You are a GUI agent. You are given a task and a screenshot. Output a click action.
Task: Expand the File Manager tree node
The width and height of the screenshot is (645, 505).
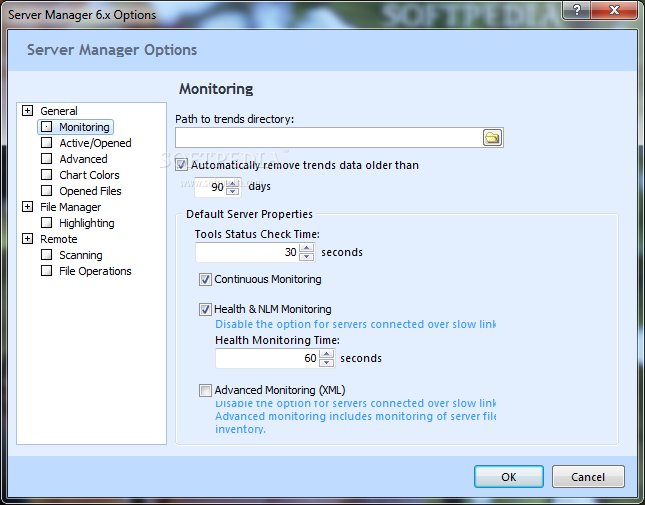pyautogui.click(x=28, y=207)
